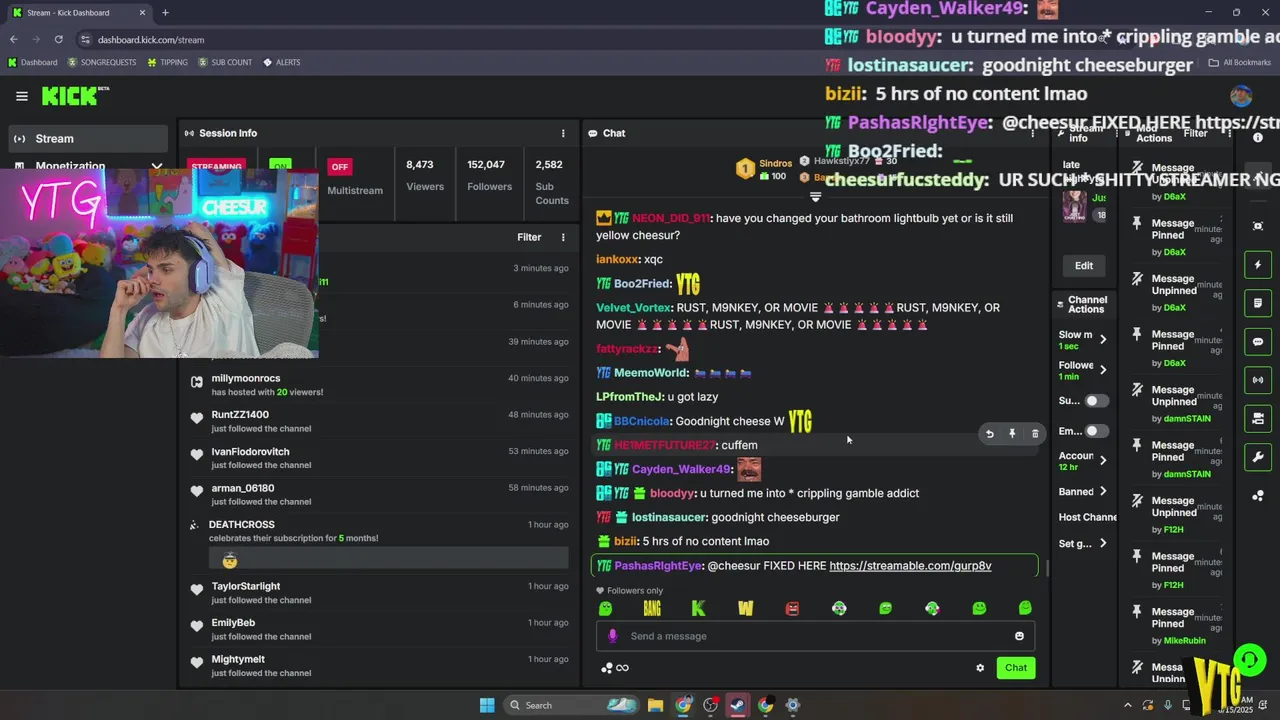
Task: Open TIPPING bookmark
Action: tap(167, 62)
